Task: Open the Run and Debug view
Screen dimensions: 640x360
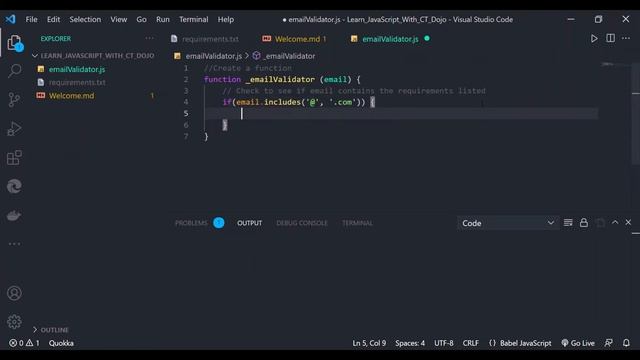Action: [14, 129]
